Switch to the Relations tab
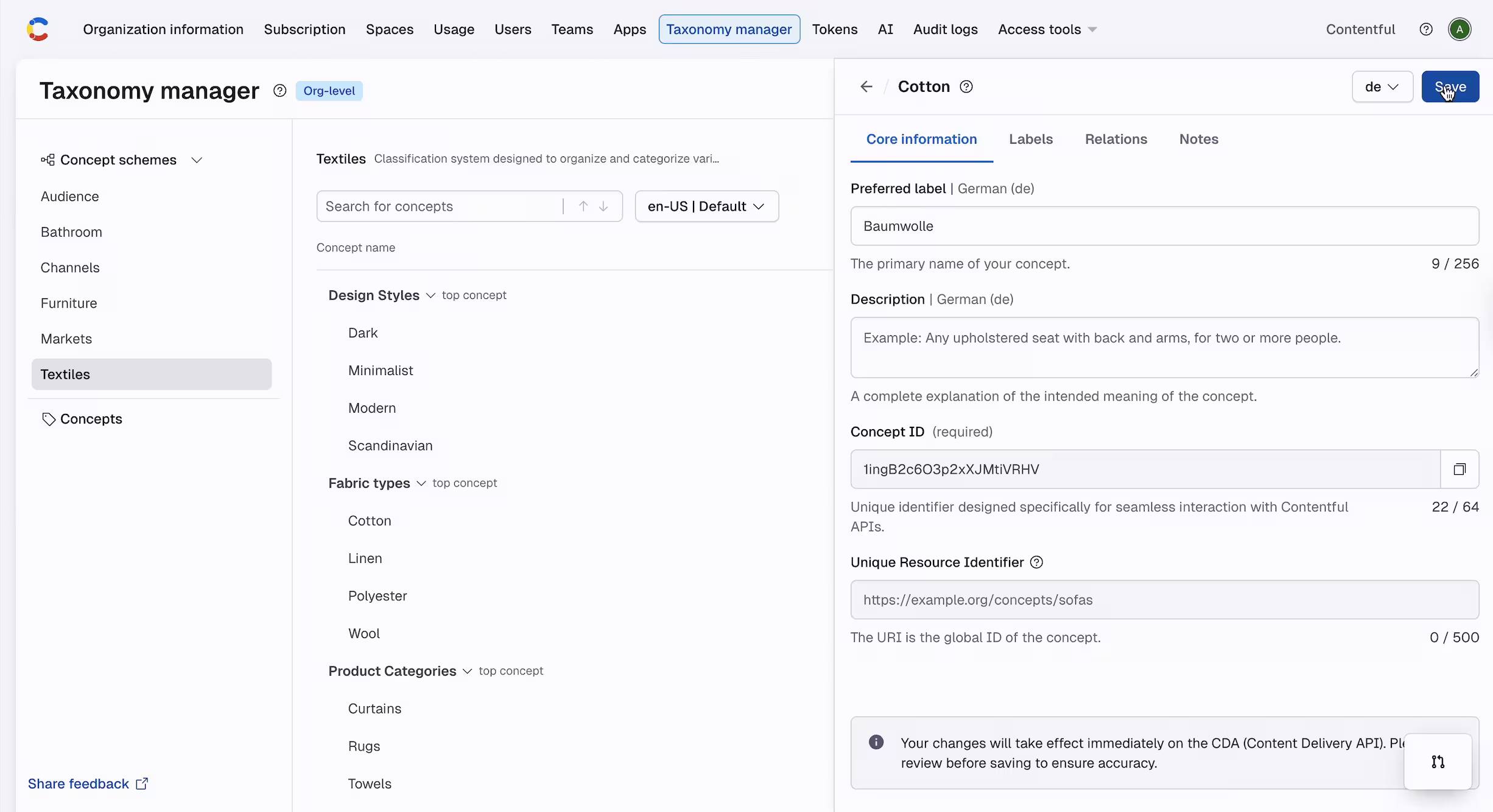 click(x=1115, y=139)
